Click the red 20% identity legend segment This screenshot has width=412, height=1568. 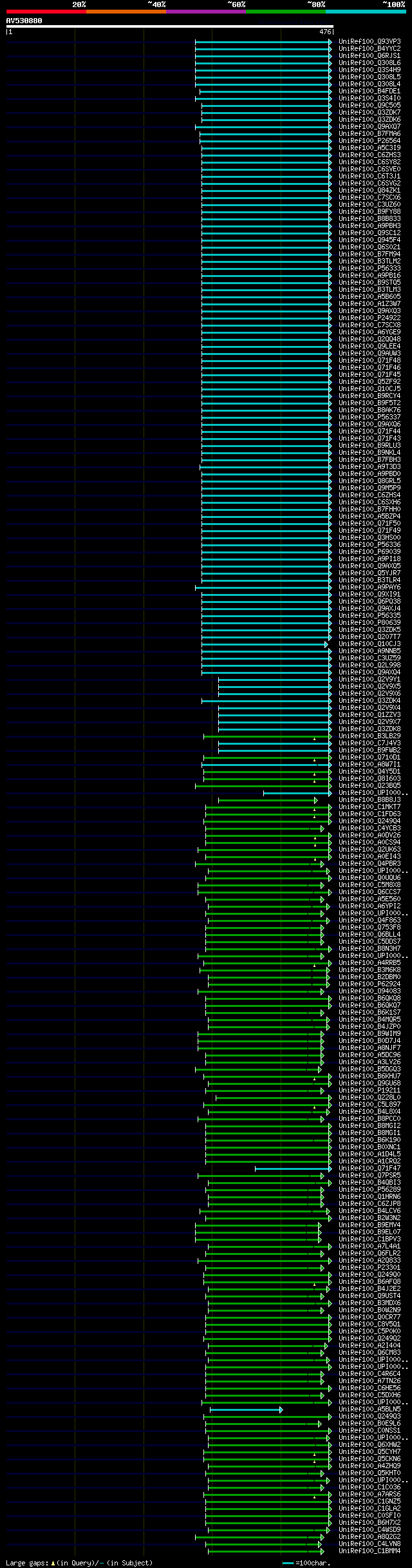(x=46, y=12)
